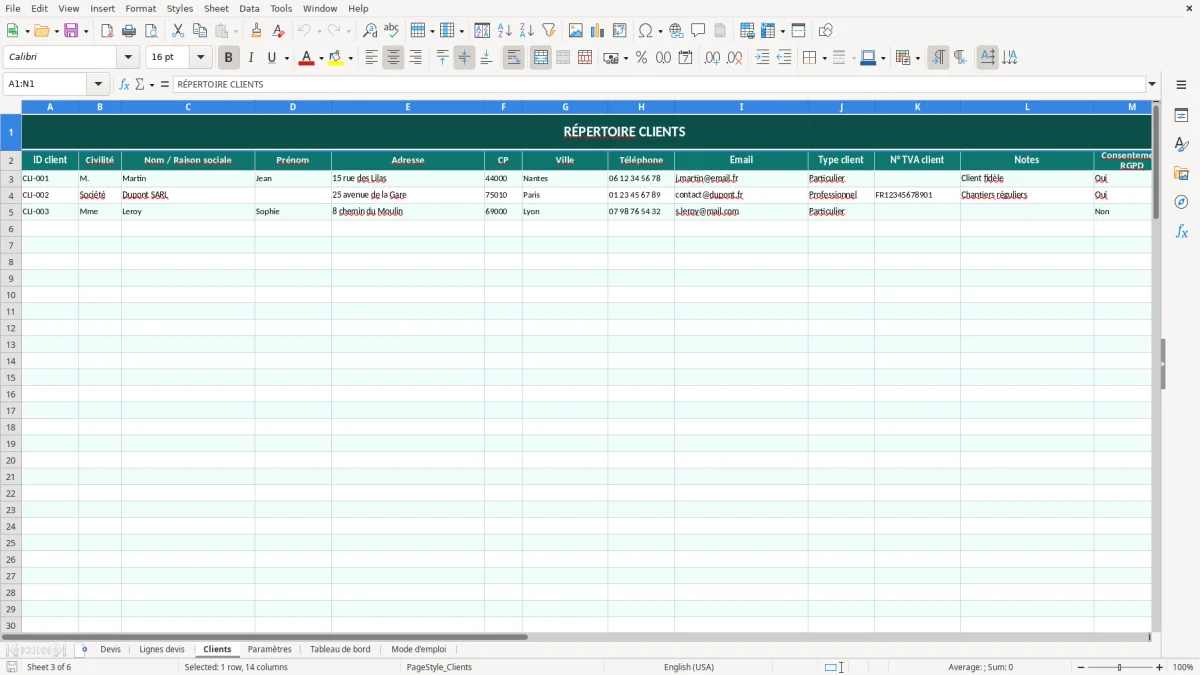Run the Spelling check icon
This screenshot has height=675, width=1200.
(x=391, y=31)
